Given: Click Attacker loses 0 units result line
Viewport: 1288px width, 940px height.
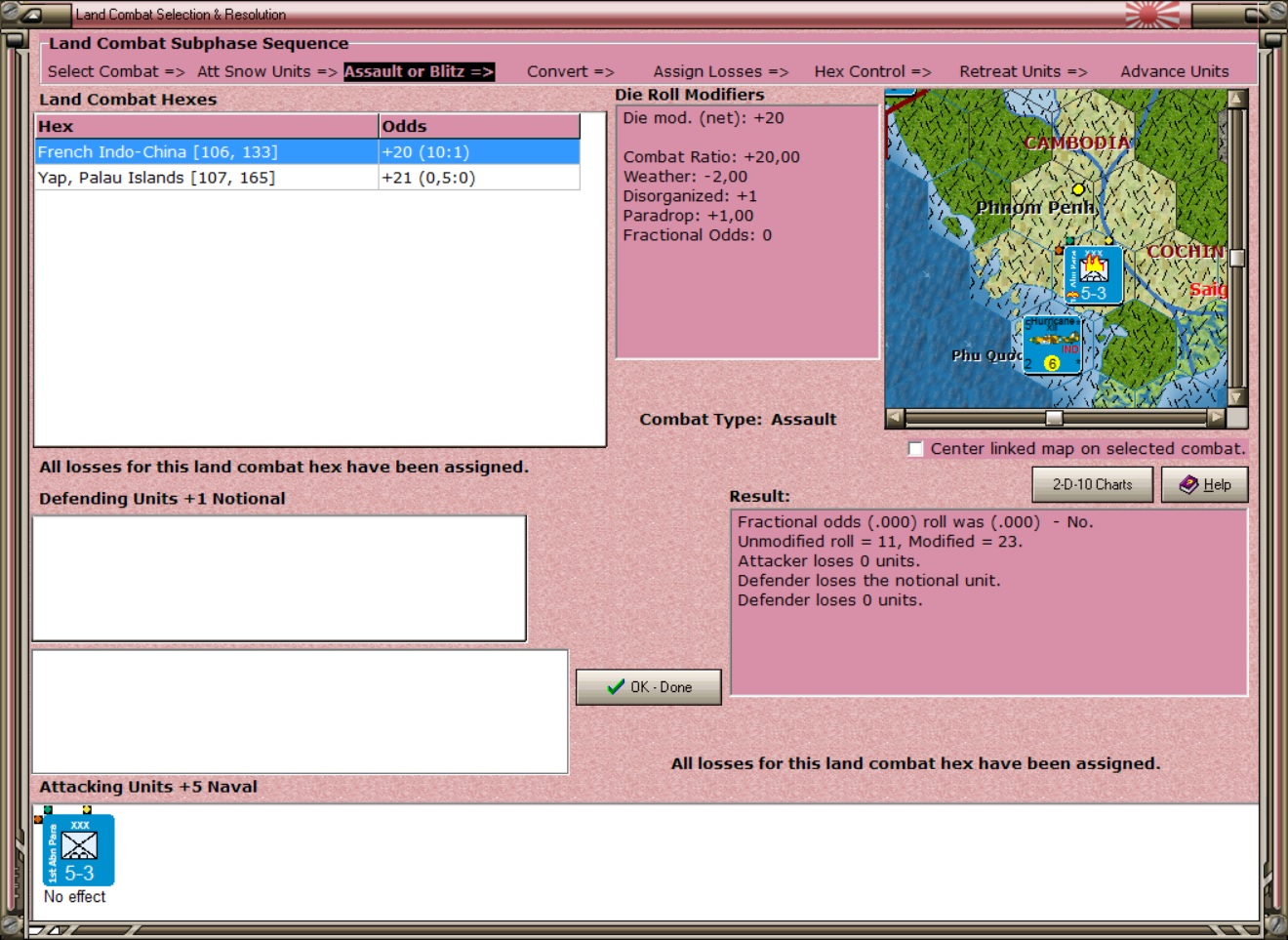Looking at the screenshot, I should tap(828, 561).
